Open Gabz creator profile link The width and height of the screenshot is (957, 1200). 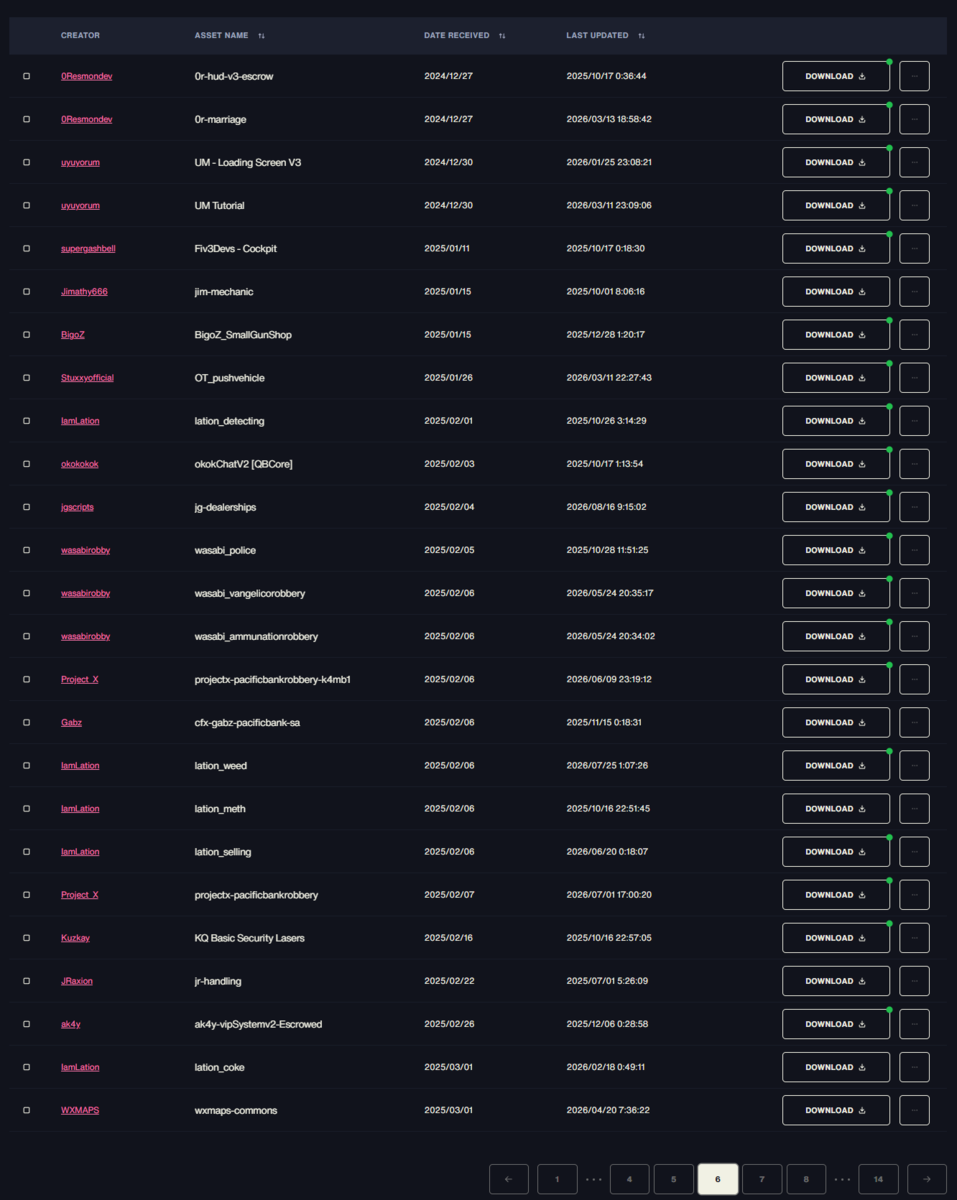click(71, 722)
